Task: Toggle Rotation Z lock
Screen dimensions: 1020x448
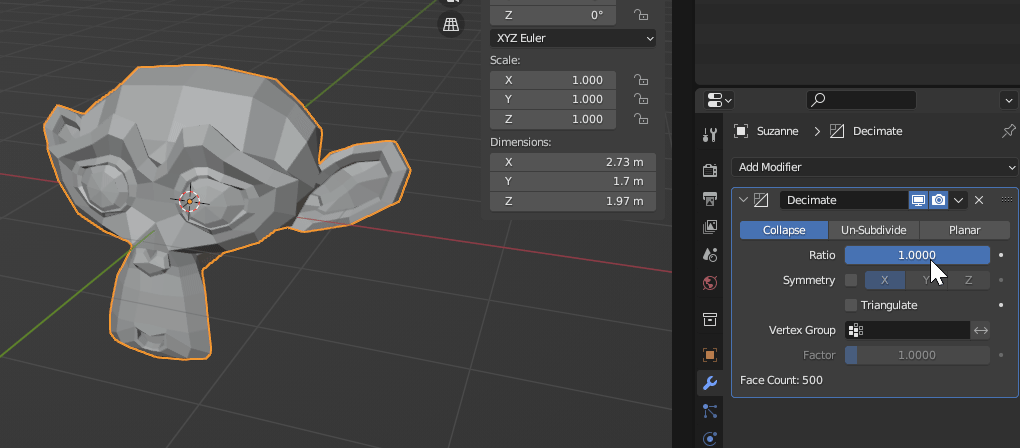Action: point(641,15)
